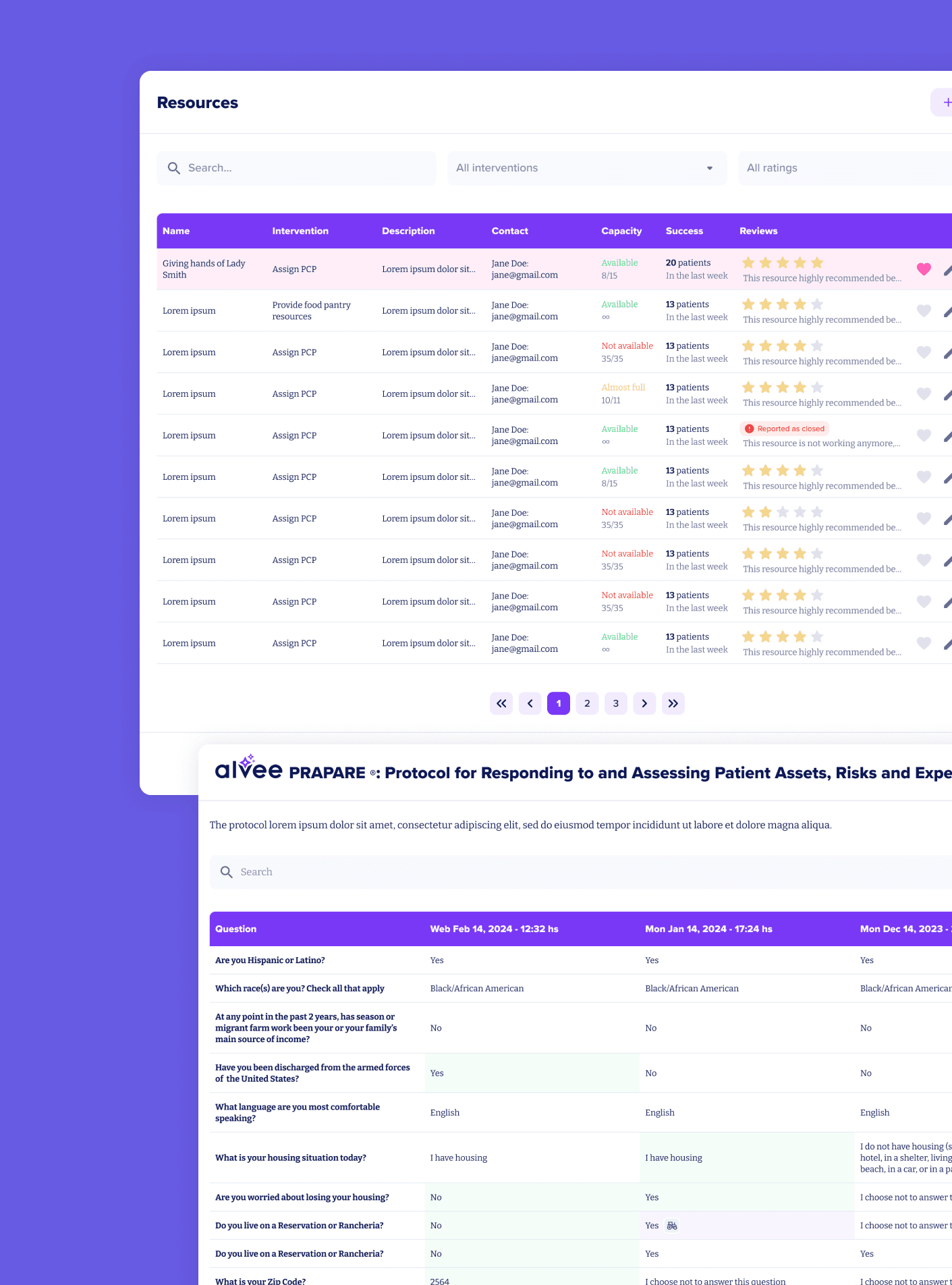952x1285 pixels.
Task: Click the alvee logo
Action: point(248,769)
